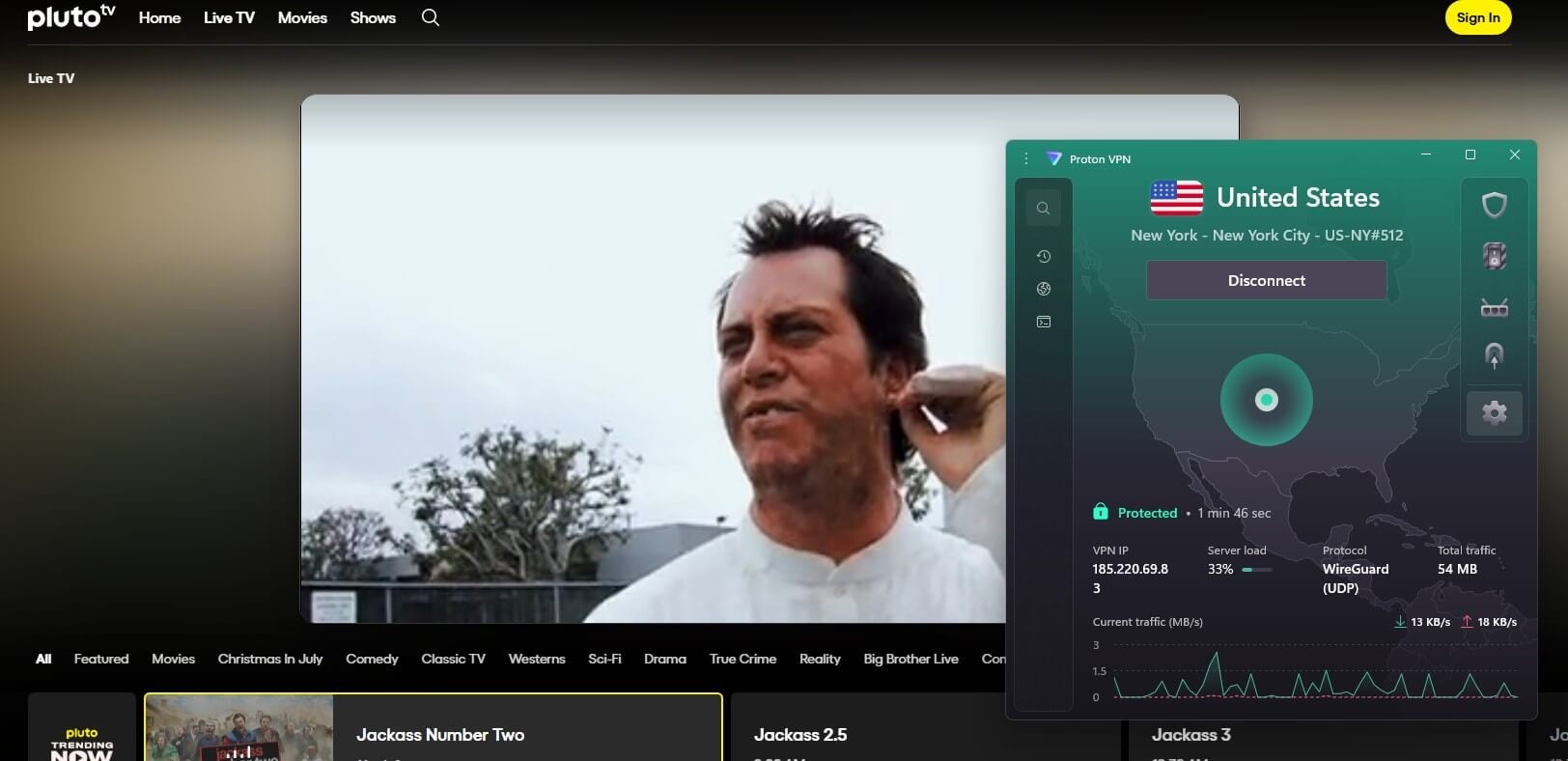Open the Proton VPN kebab menu
Viewport: 1568px width, 761px height.
1025,158
